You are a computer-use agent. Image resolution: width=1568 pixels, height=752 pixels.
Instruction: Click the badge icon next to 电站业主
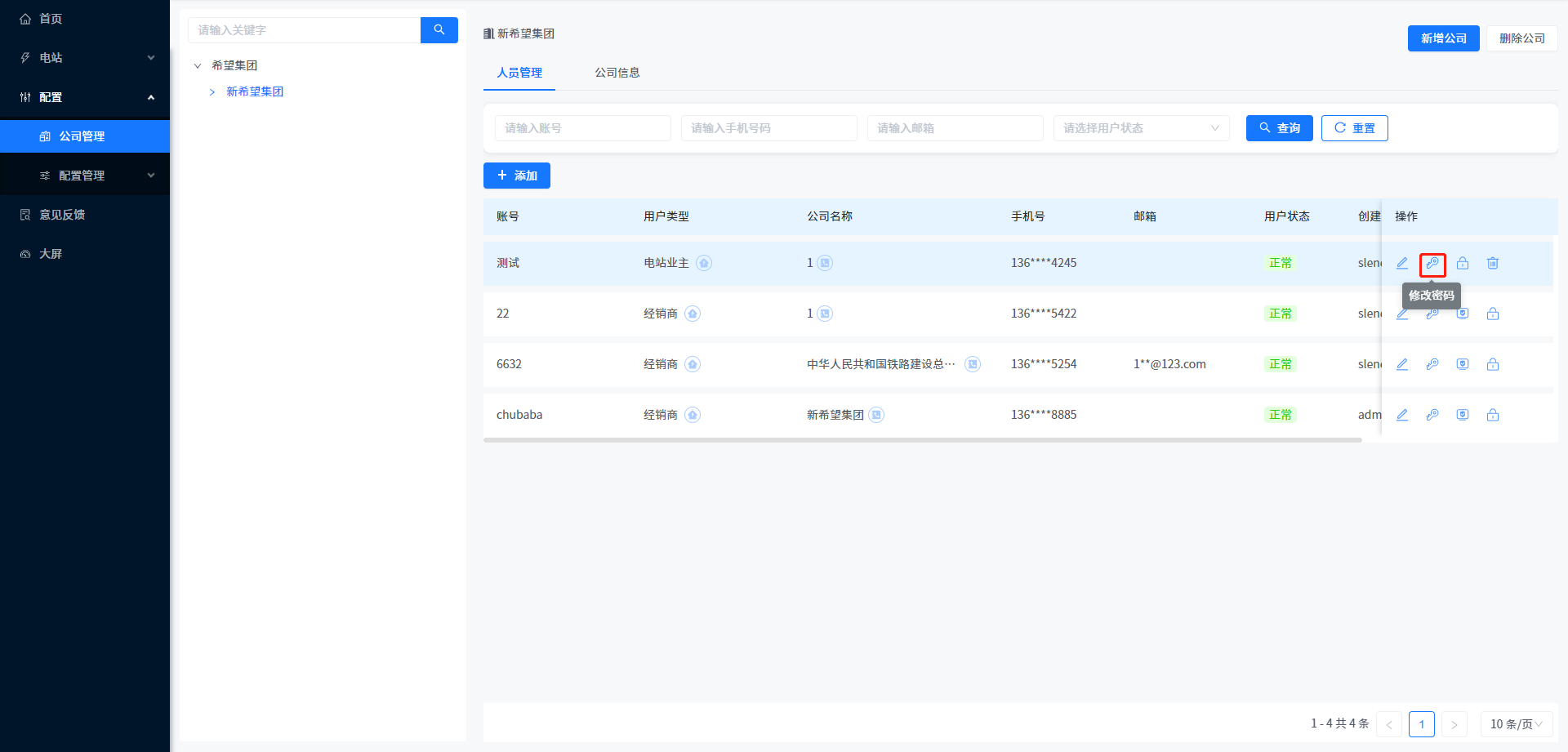pos(704,263)
